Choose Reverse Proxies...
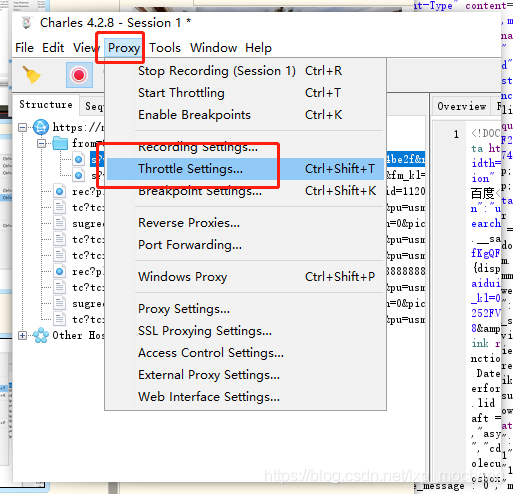The height and width of the screenshot is (494, 513). coord(245,223)
